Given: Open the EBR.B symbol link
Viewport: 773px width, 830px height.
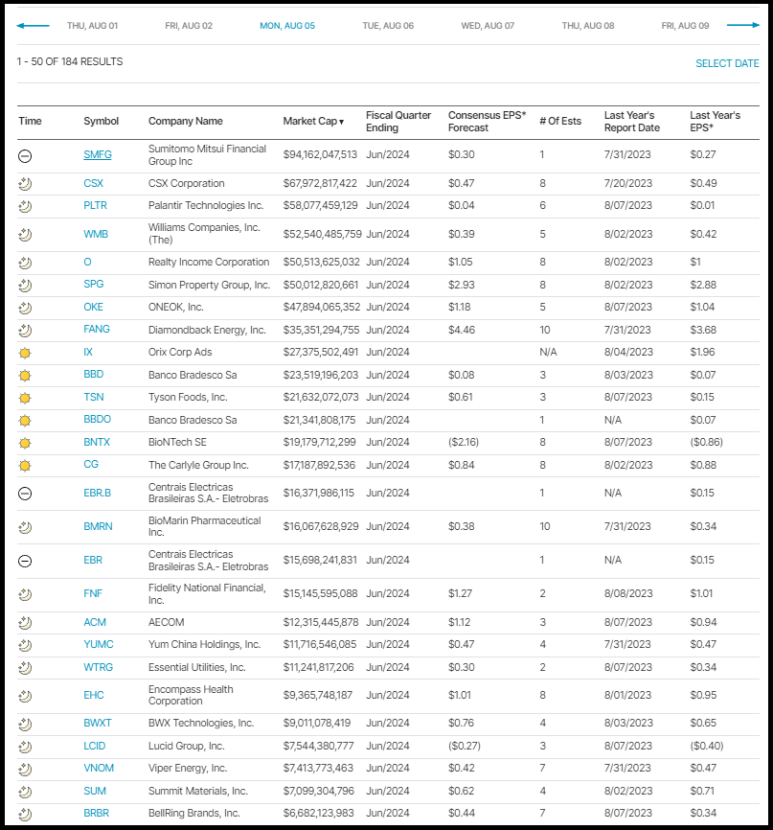Looking at the screenshot, I should click(97, 493).
